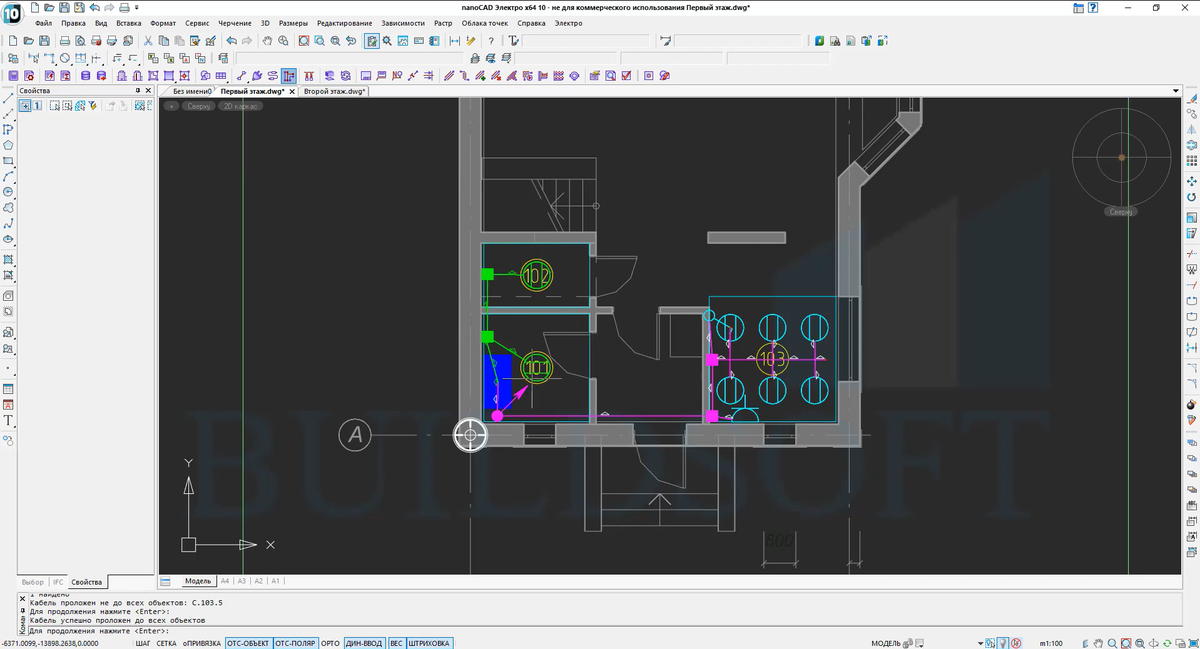
Task: Click the Undo arrow in main toolbar
Action: click(x=231, y=41)
